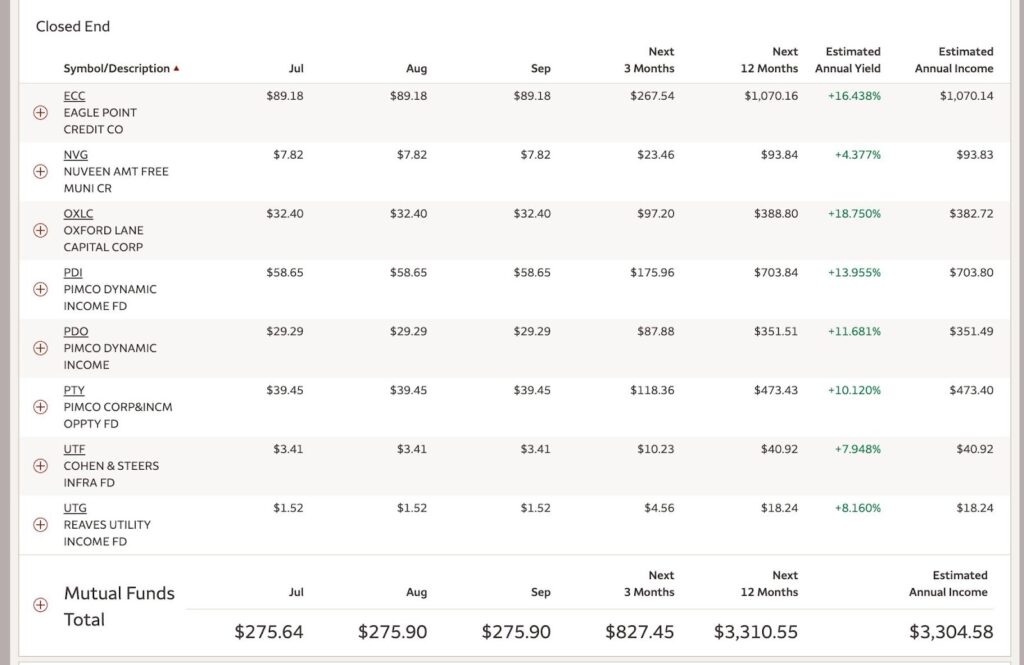1024x665 pixels.
Task: Expand the ECC Eagle Point row
Action: [41, 113]
